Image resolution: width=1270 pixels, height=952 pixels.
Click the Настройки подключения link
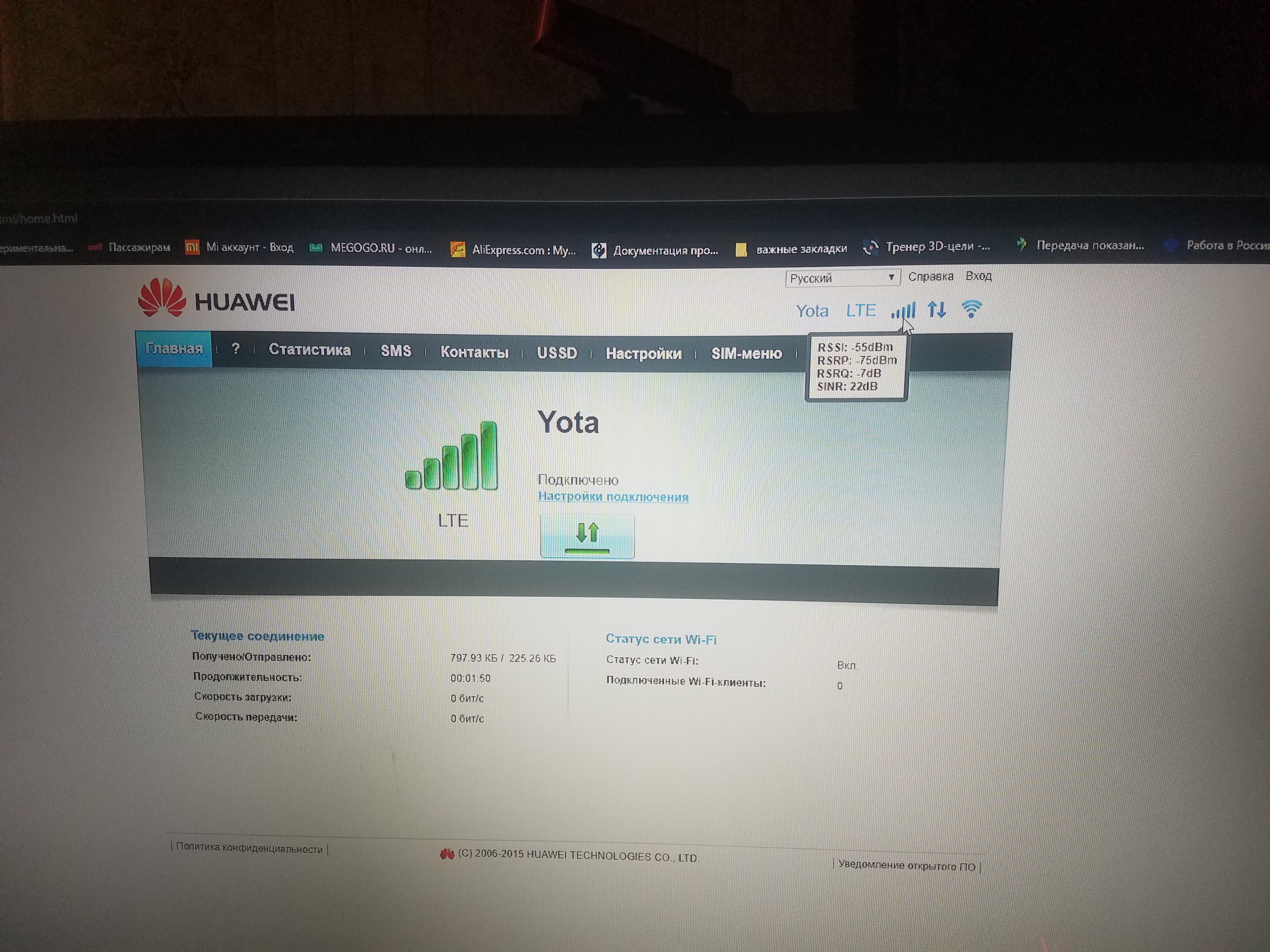tap(613, 497)
